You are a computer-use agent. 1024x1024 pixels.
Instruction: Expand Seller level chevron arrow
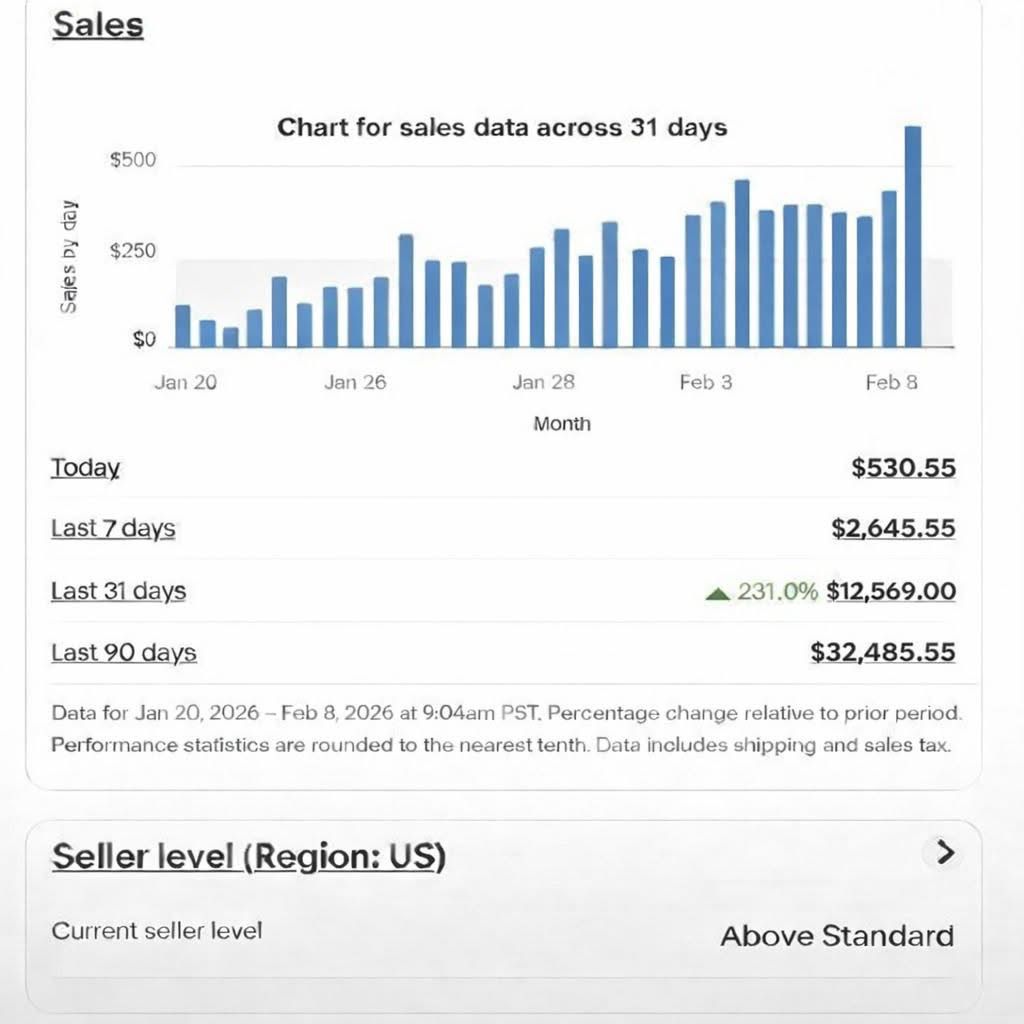coord(944,852)
